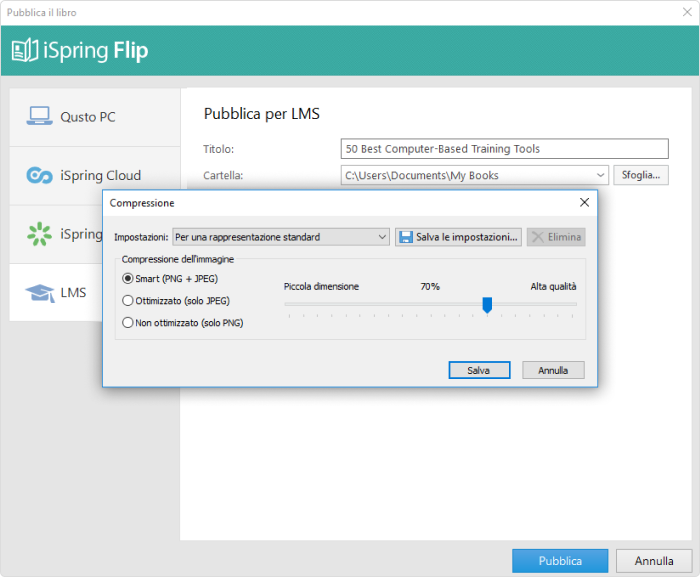Click the green iSpring Learn star icon
700x577 pixels.
point(39,234)
